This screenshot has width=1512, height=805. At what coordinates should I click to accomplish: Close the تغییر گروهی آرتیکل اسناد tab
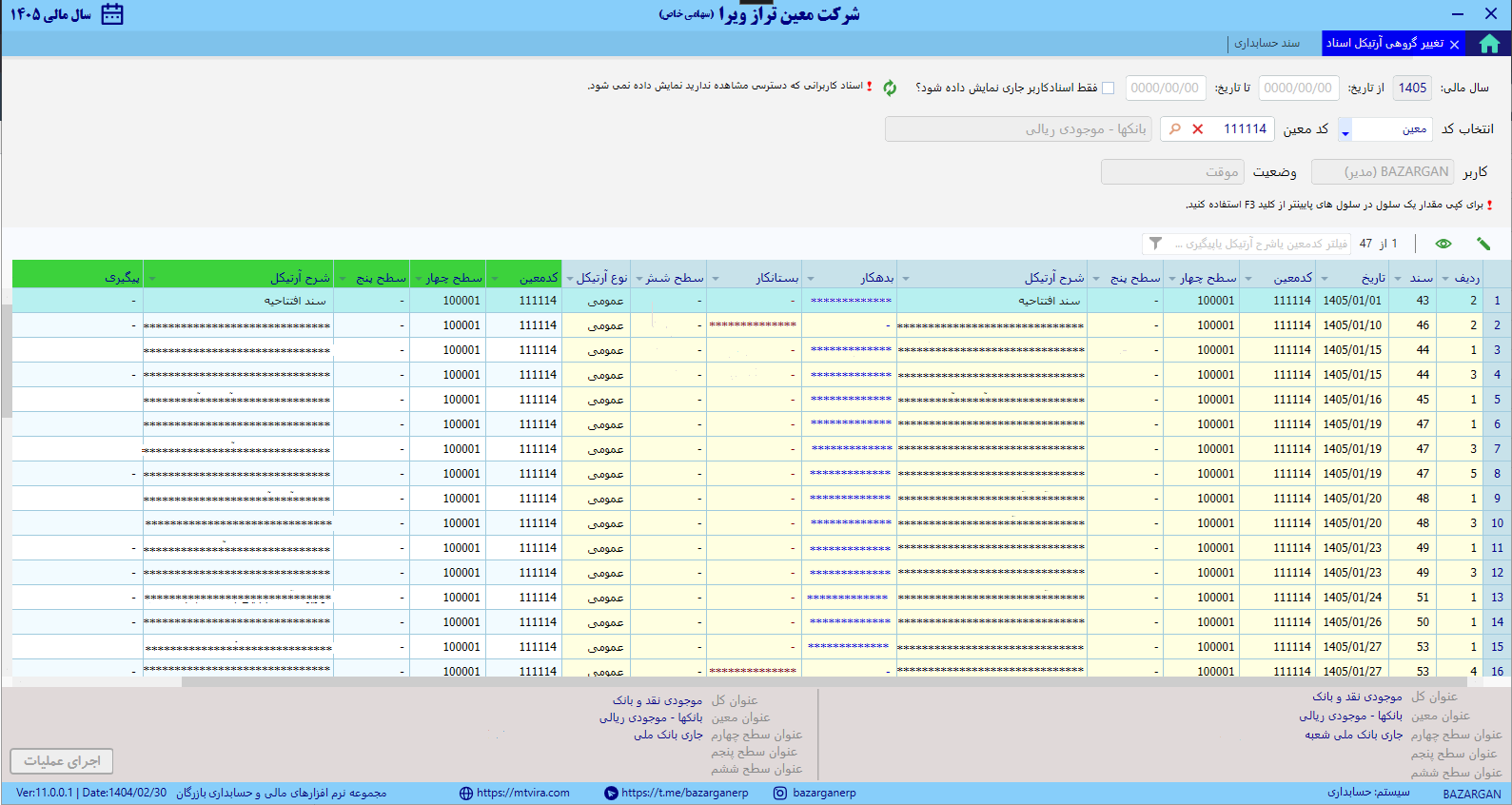coord(1454,45)
